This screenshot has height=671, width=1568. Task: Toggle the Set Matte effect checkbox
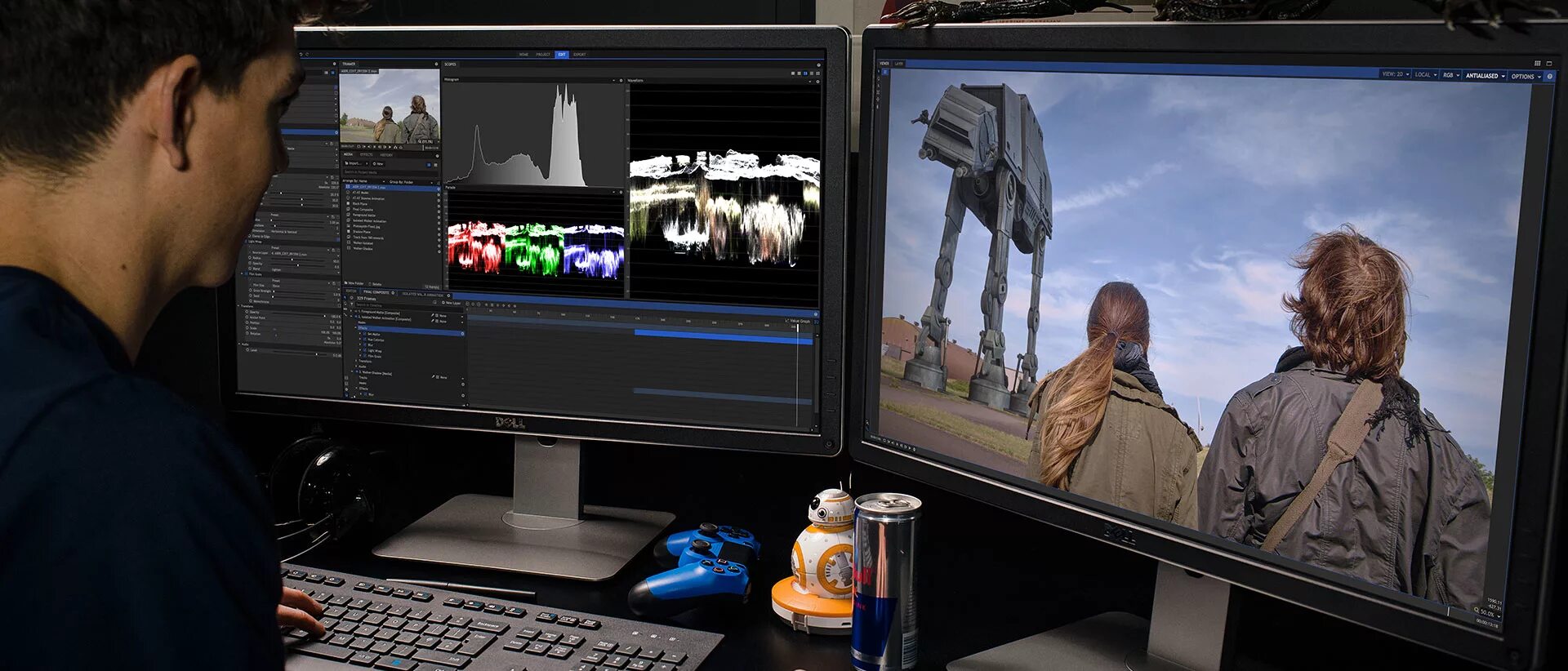365,334
